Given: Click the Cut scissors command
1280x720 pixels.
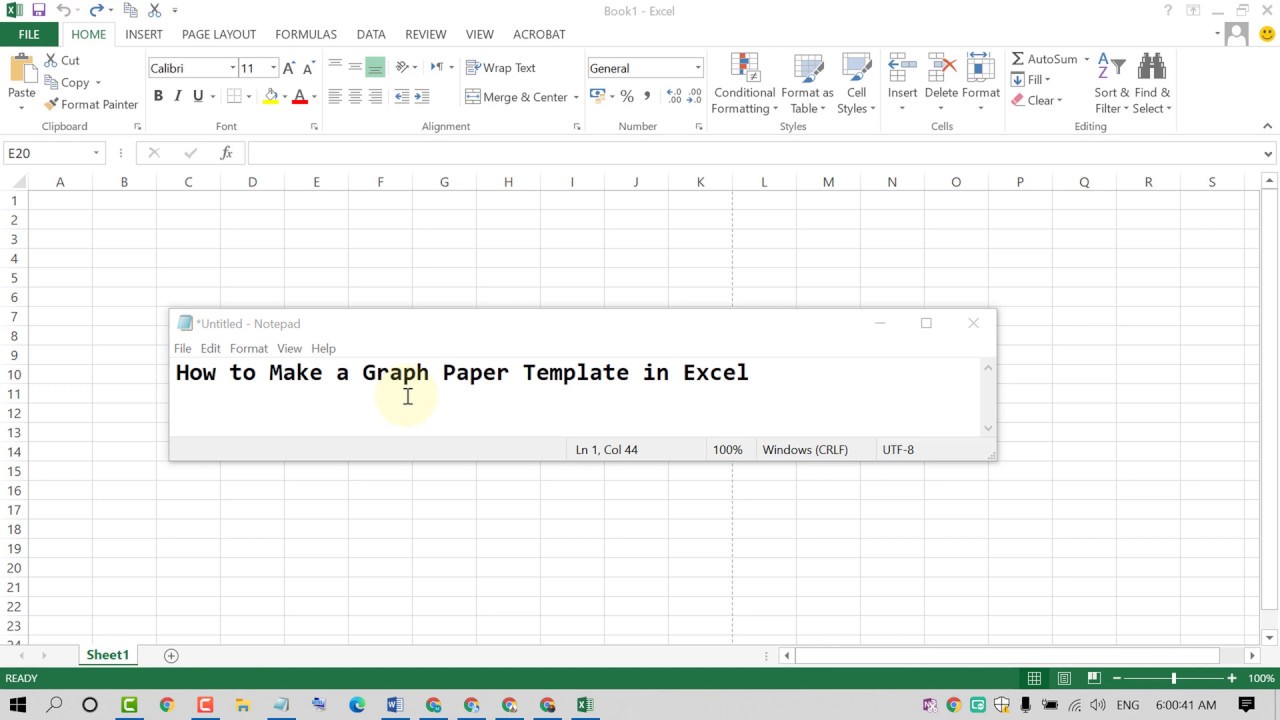Looking at the screenshot, I should coord(62,61).
